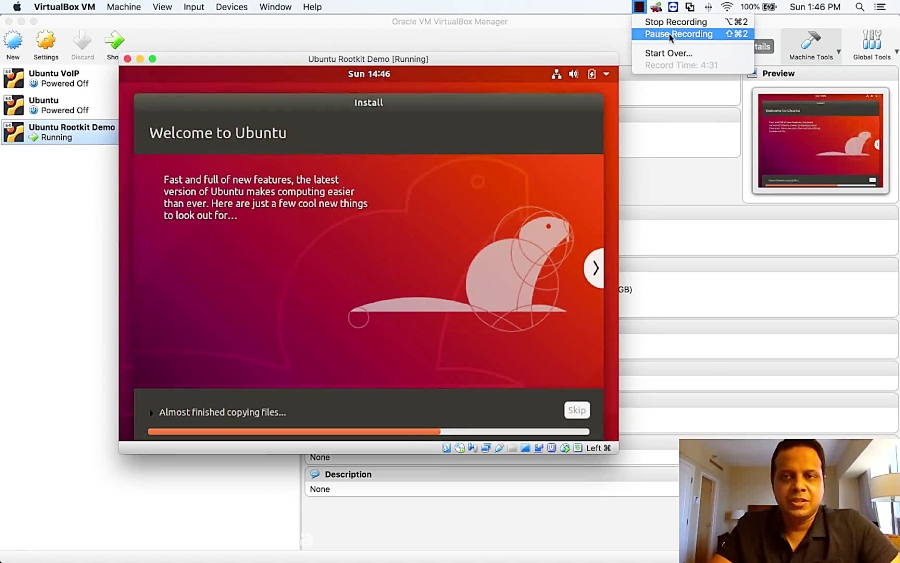Open VirtualBox Manager Settings gear icon
This screenshot has width=900, height=563.
pyautogui.click(x=45, y=40)
